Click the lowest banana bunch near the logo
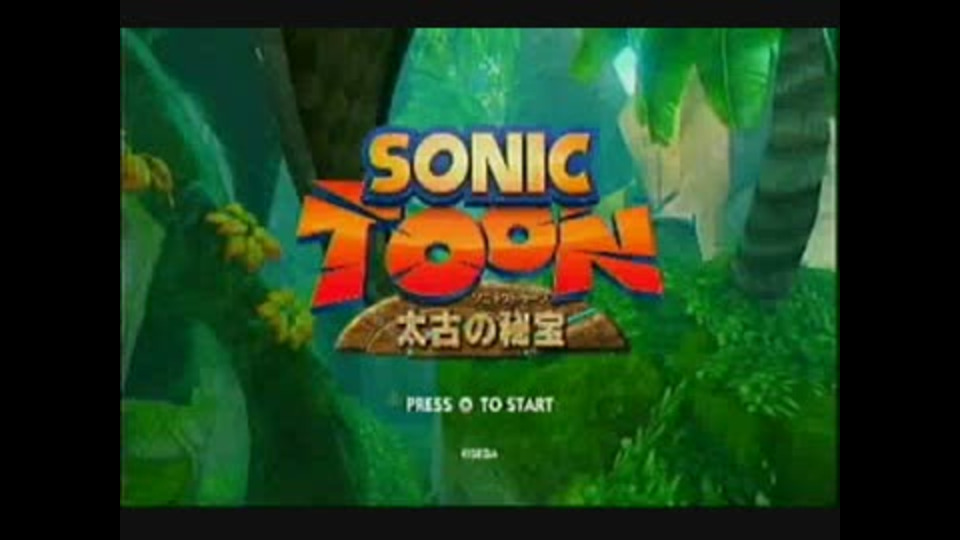This screenshot has height=540, width=960. (285, 318)
